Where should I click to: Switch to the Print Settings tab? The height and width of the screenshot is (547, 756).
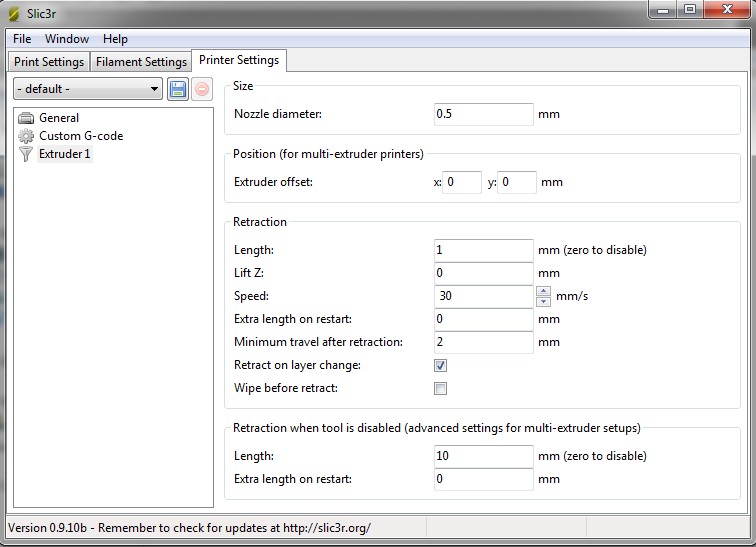(x=49, y=62)
